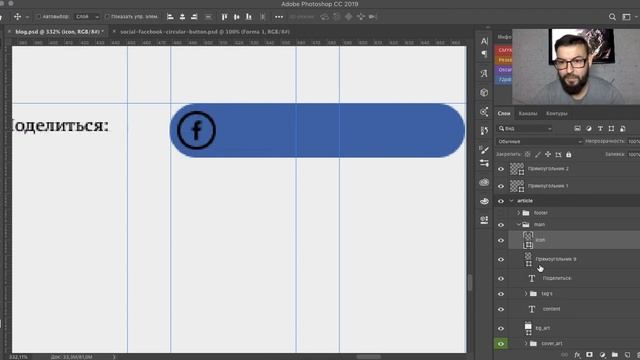640x360 pixels.
Task: Switch to the Контуры panel tab
Action: 557,113
